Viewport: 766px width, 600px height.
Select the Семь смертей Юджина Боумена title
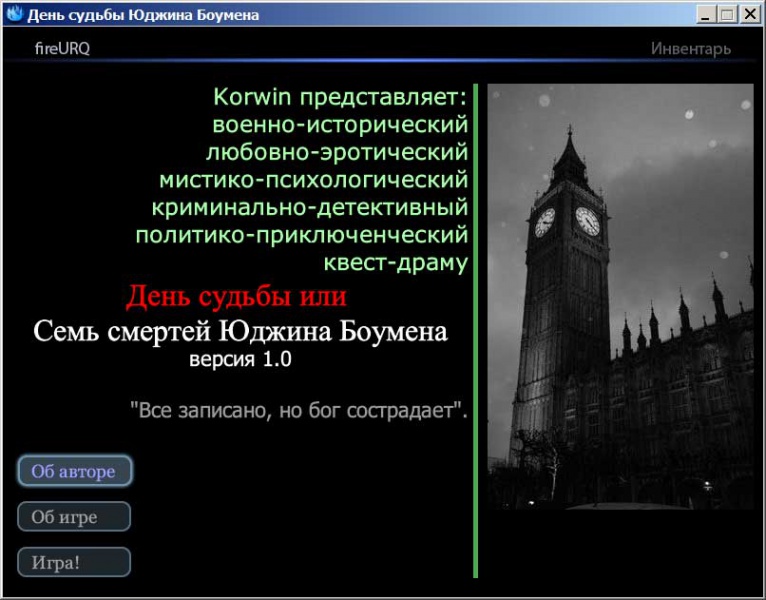240,331
